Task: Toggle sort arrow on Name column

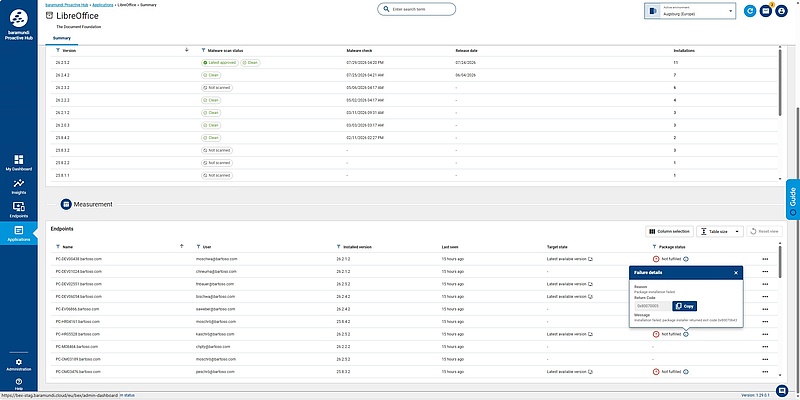Action: (x=182, y=246)
